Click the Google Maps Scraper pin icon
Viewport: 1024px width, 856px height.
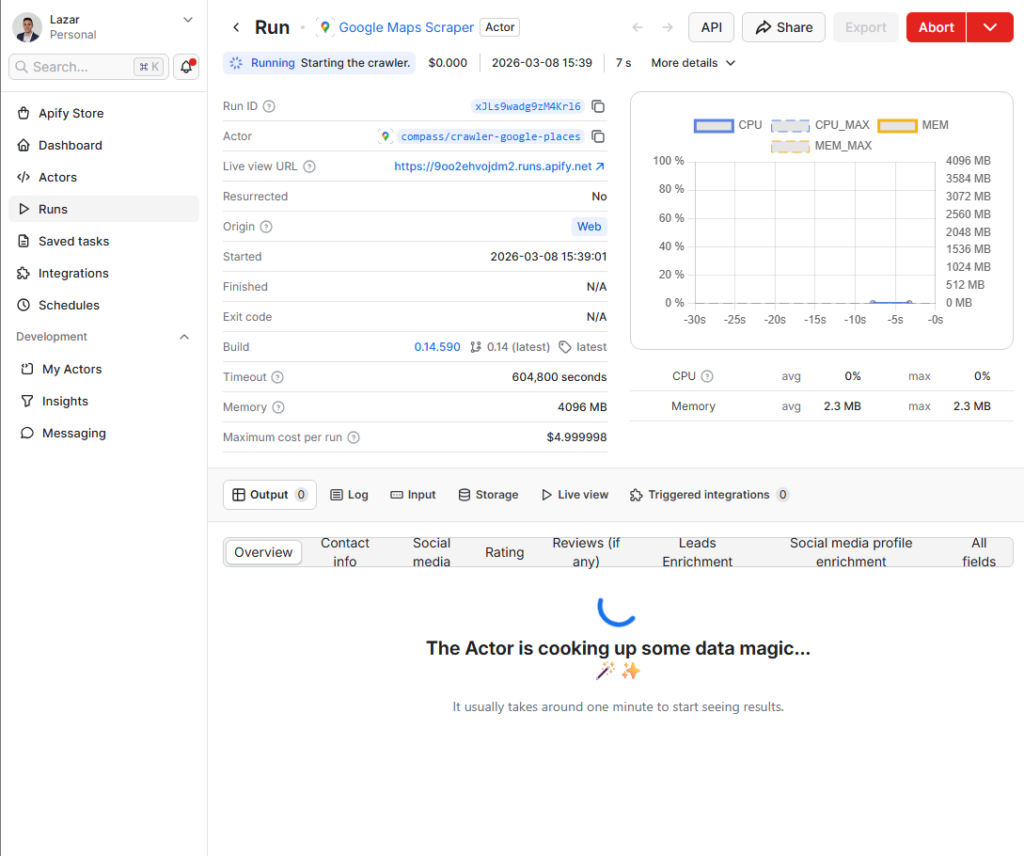click(325, 27)
